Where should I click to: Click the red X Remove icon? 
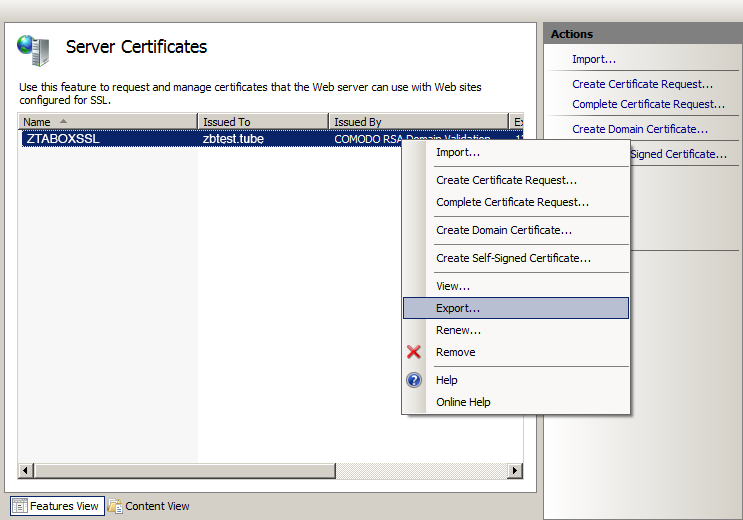pos(414,352)
